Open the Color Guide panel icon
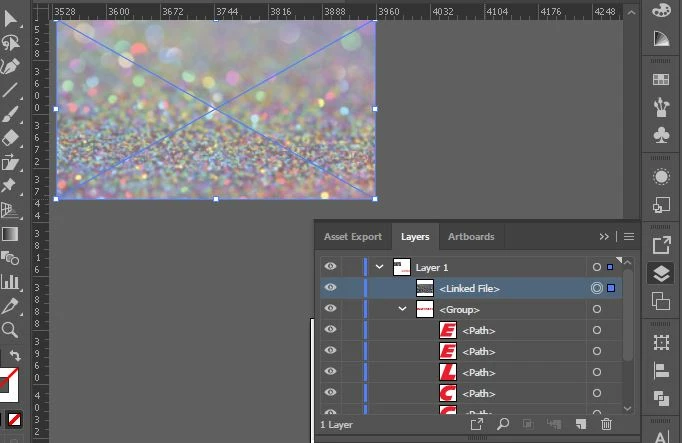Viewport: 682px width, 443px height. (661, 38)
